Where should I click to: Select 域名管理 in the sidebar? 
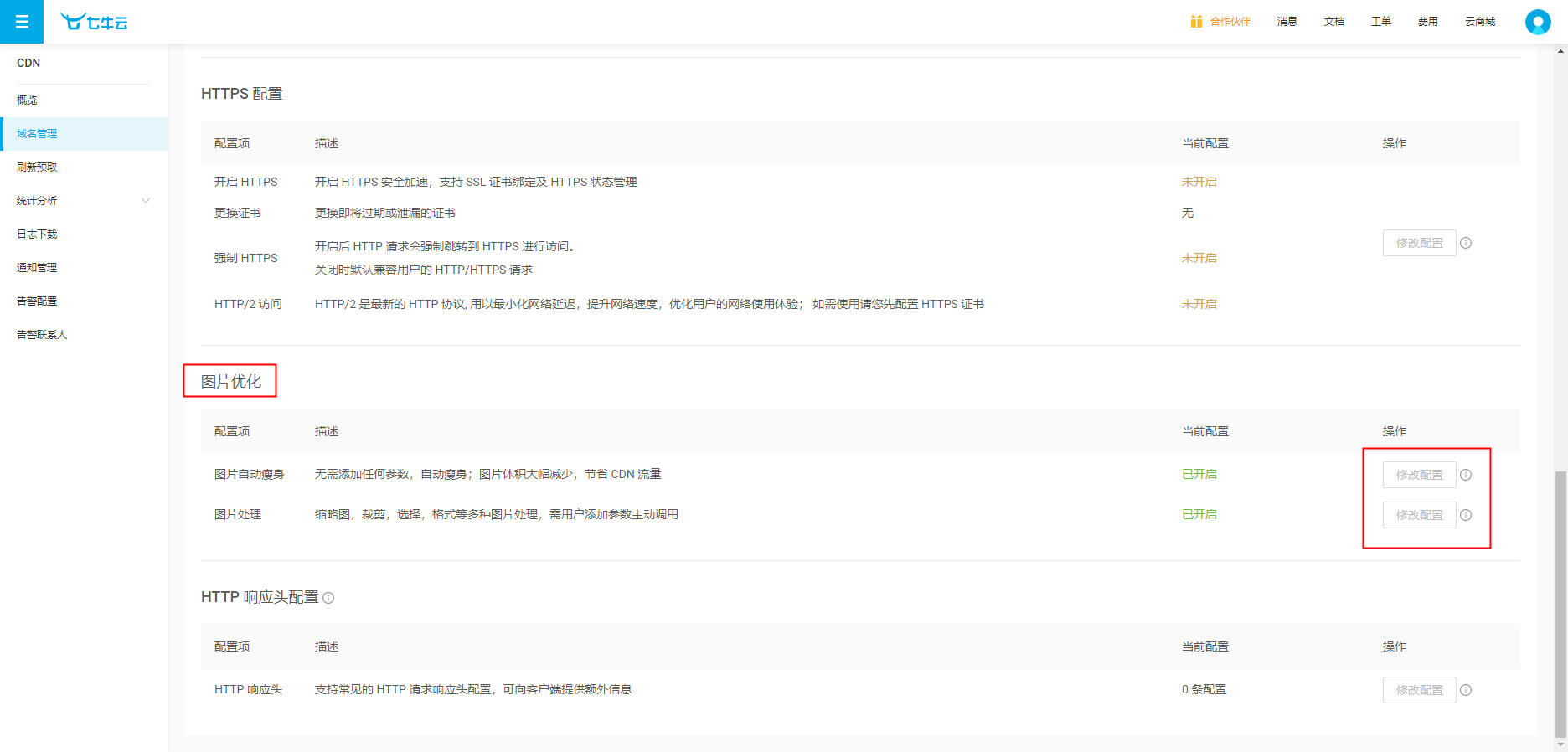coord(84,134)
